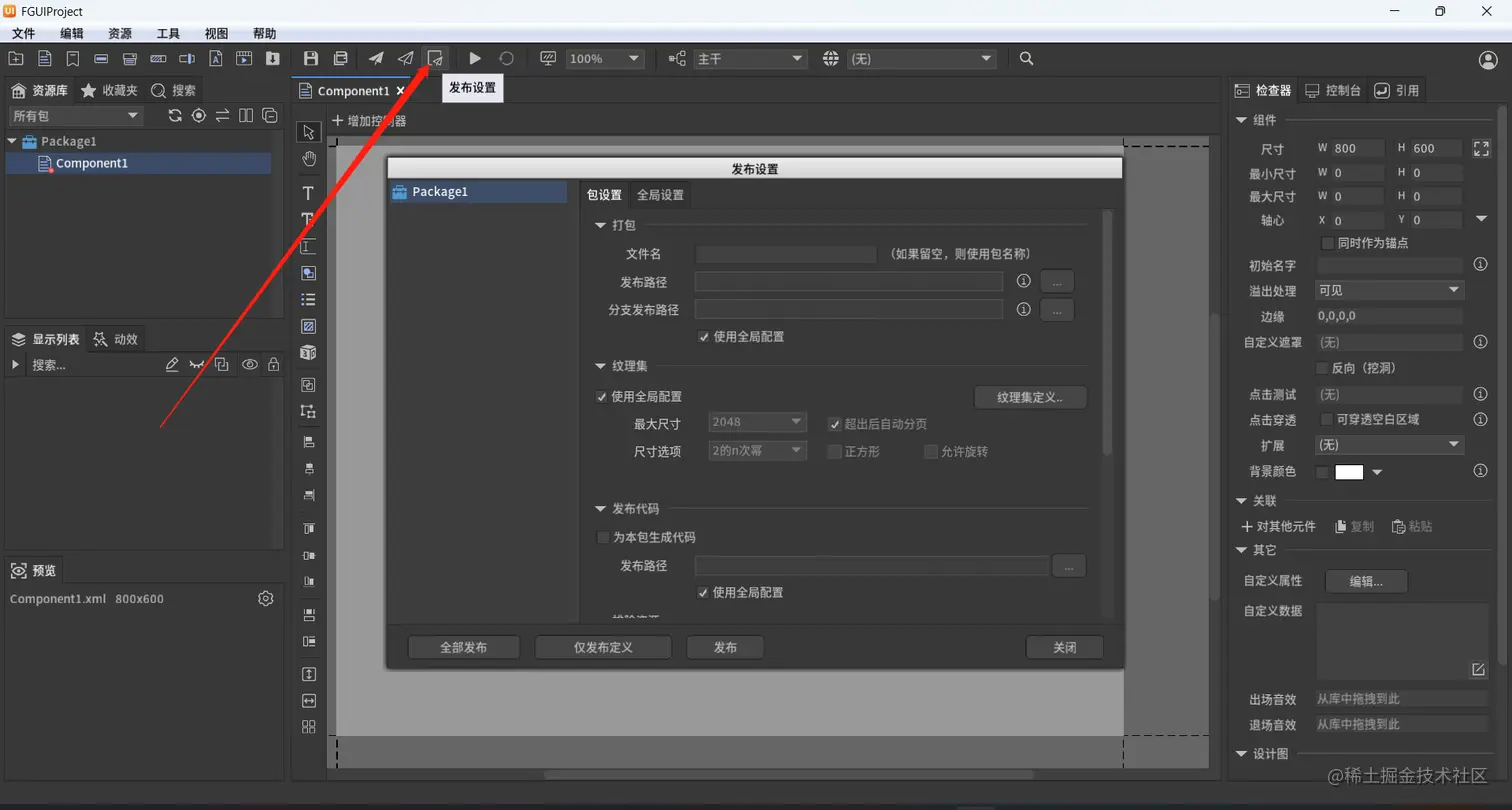Click the save file icon
This screenshot has height=810, width=1512.
(311, 58)
